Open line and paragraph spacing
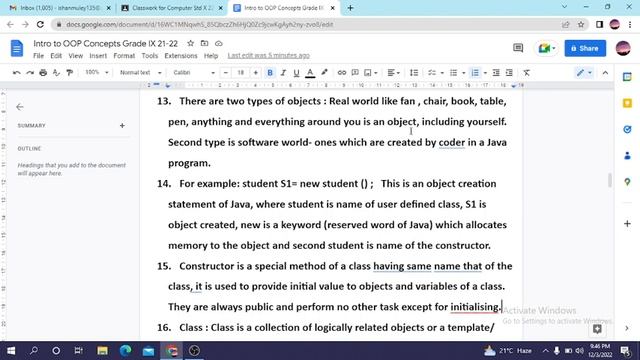Viewport: 640px width, 360px height. (413, 73)
